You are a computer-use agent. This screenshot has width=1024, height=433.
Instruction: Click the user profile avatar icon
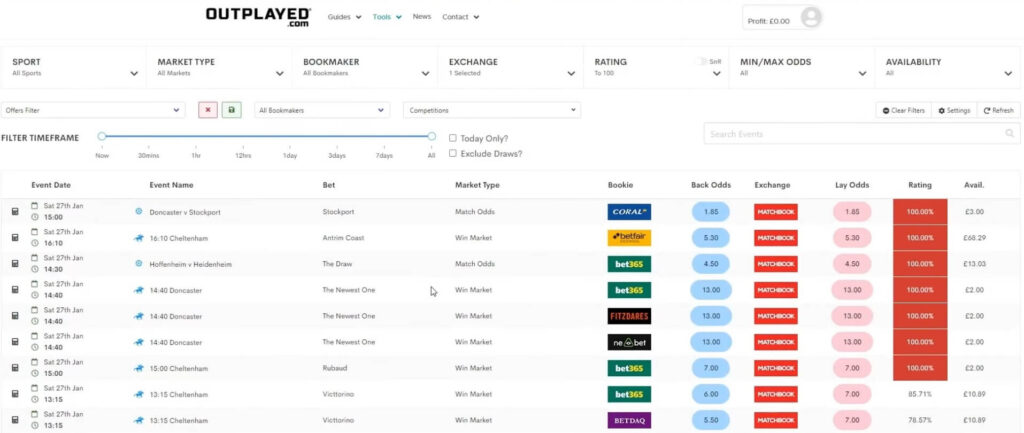click(810, 18)
